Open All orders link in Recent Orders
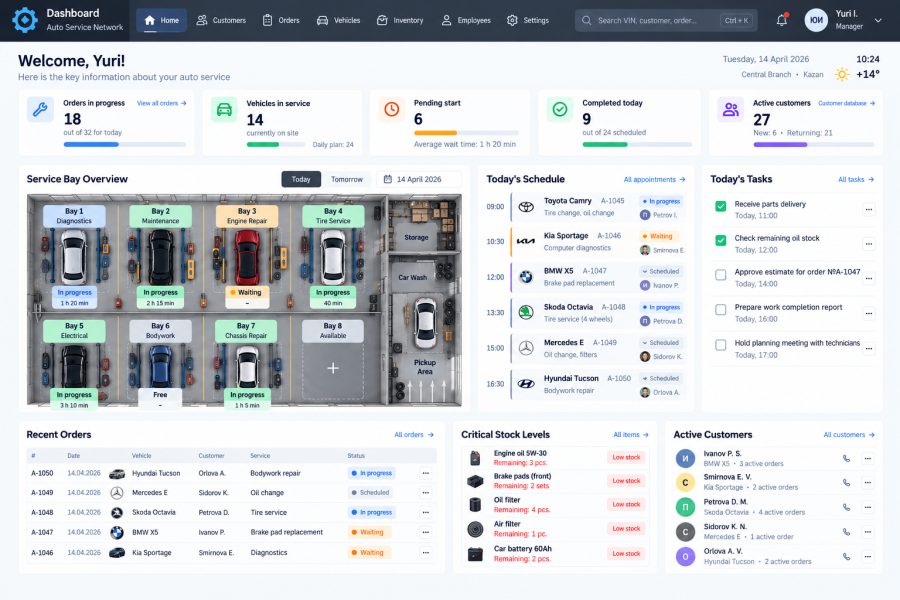This screenshot has width=900, height=600. click(414, 435)
